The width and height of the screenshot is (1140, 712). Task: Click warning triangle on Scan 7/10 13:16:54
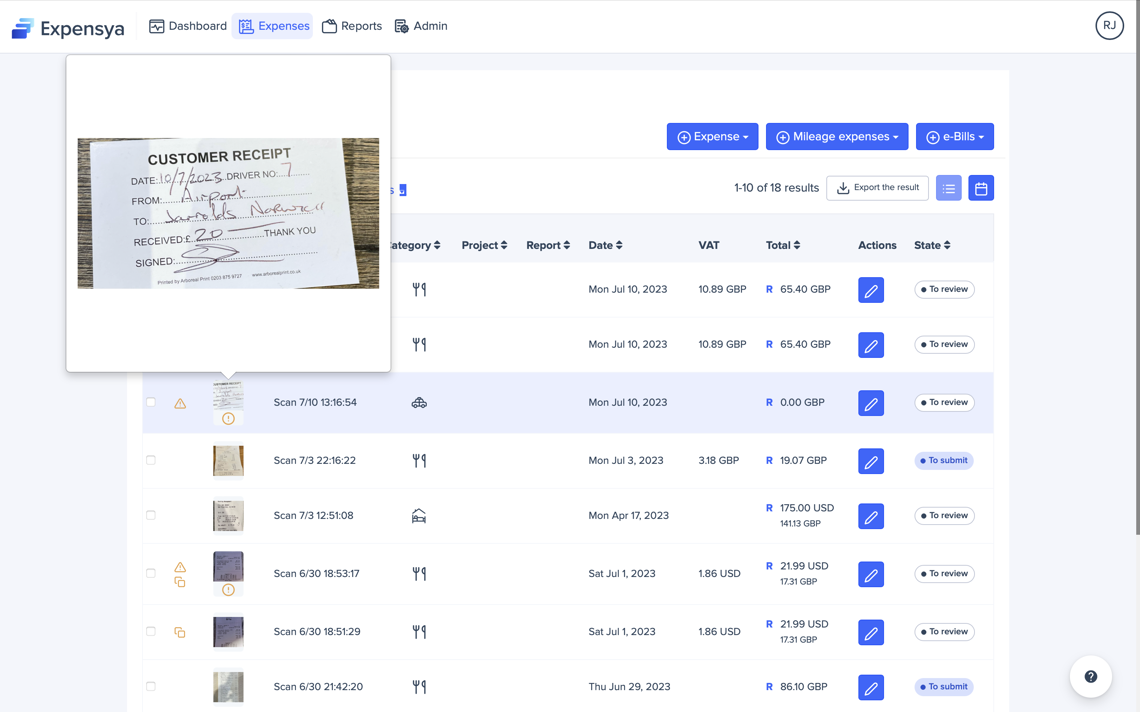point(180,403)
